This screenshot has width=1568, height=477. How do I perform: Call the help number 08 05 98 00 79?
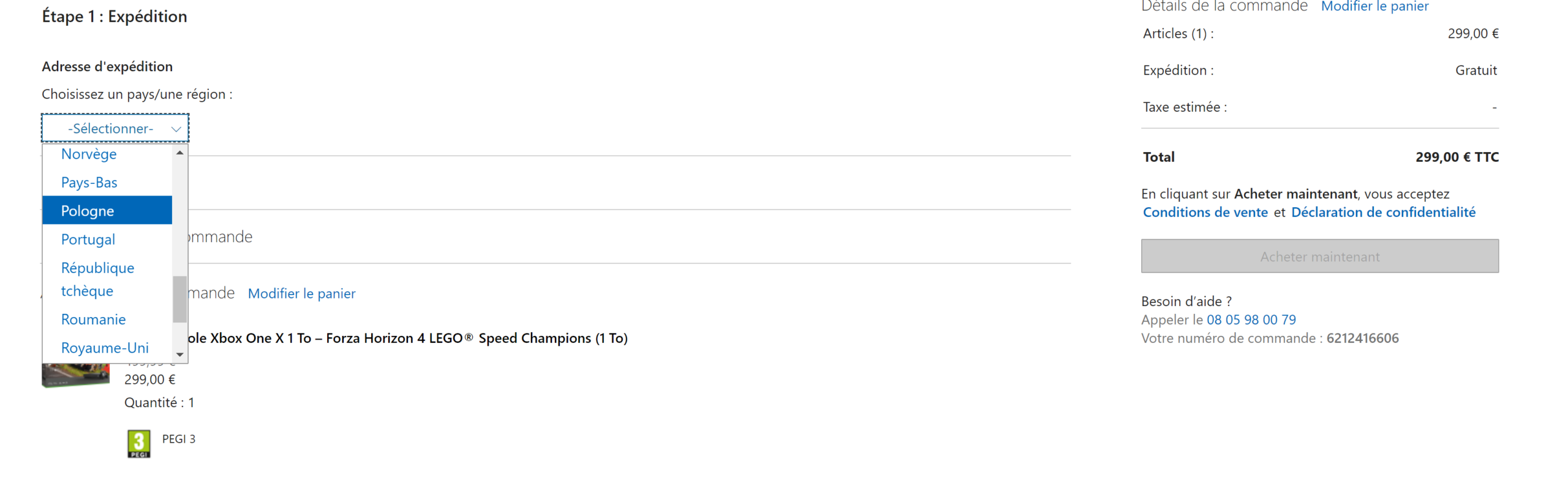(1251, 319)
